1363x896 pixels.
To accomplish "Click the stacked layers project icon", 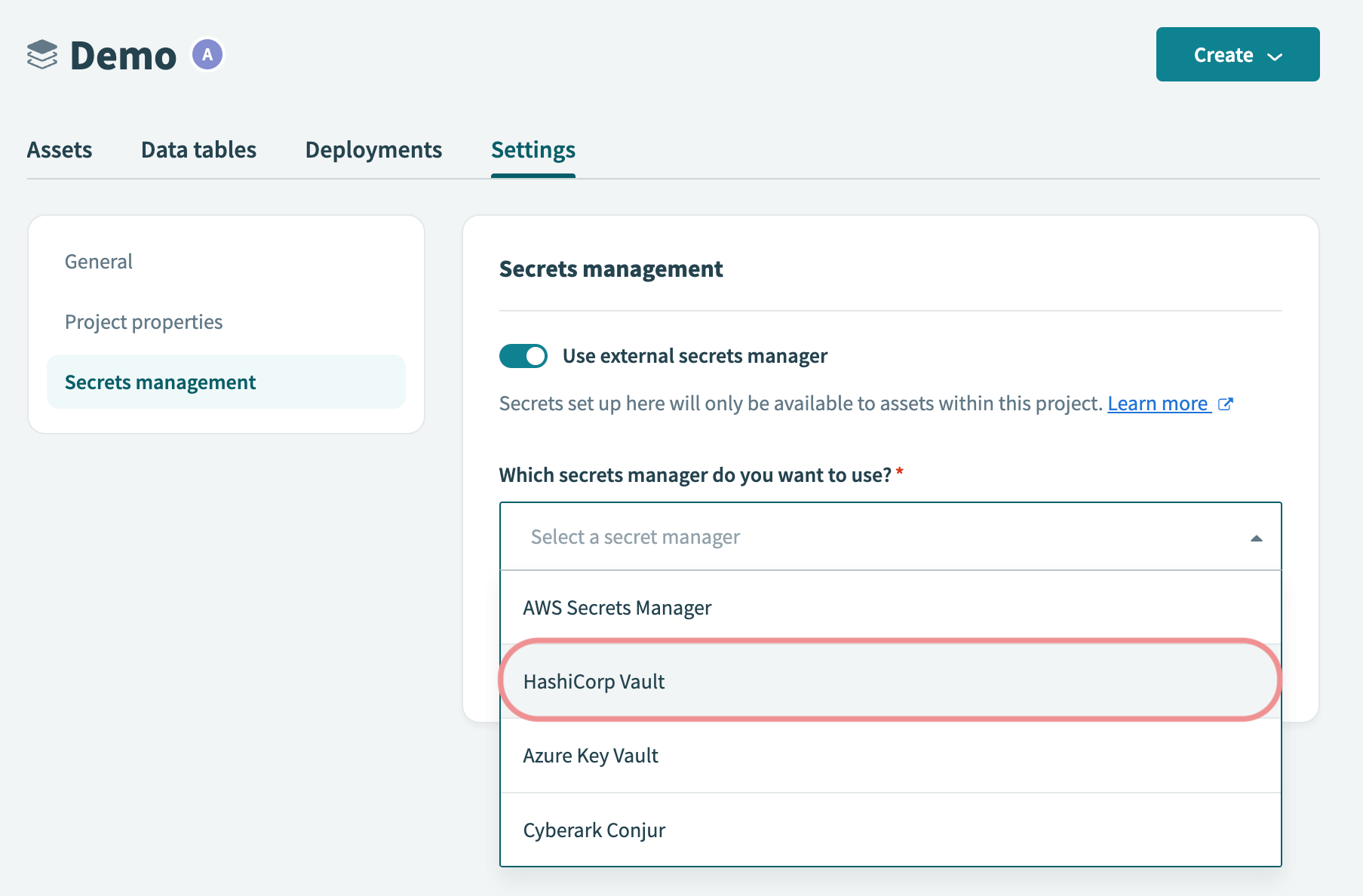I will click(x=42, y=54).
